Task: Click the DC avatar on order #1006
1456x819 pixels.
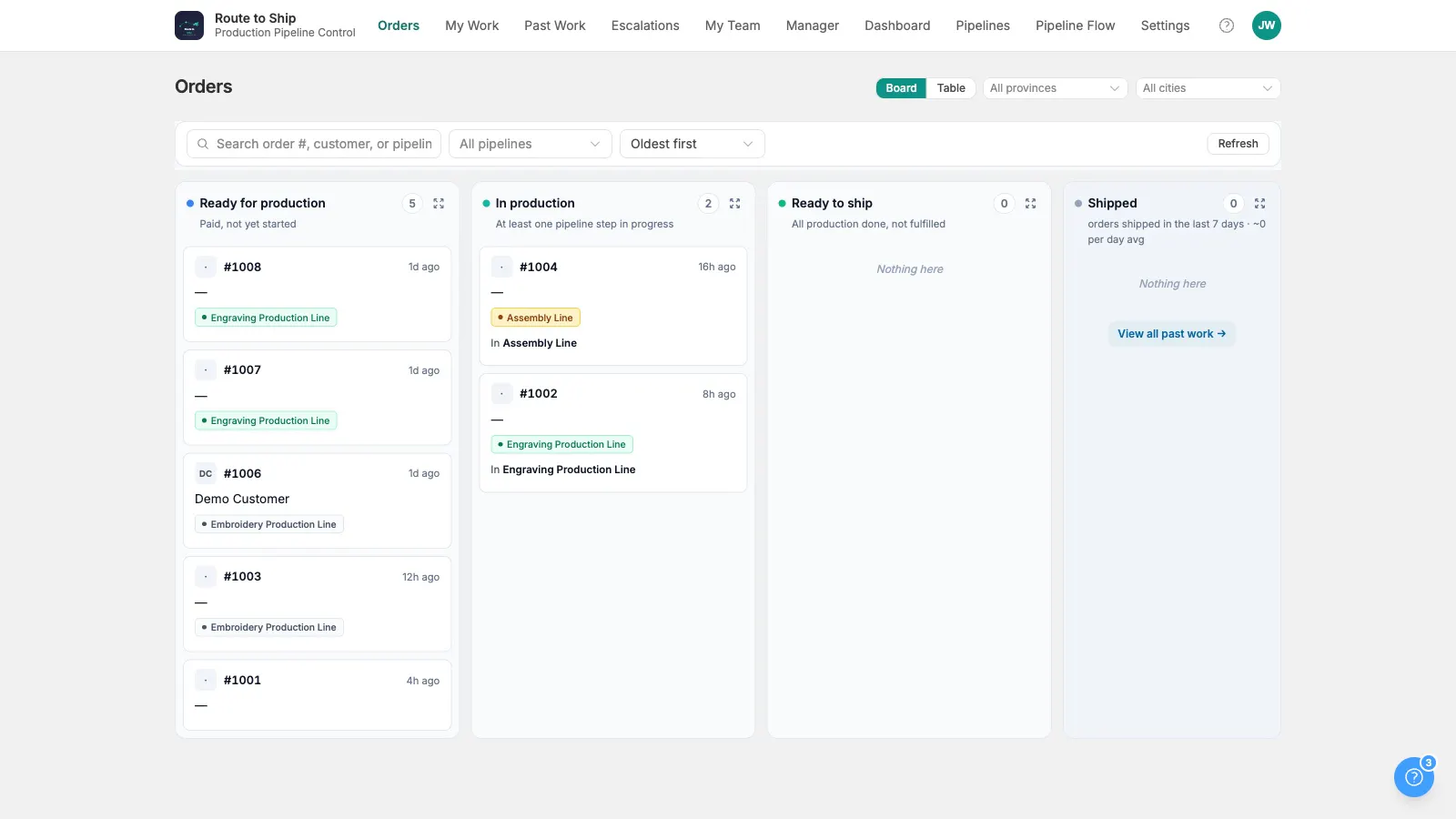Action: 206,473
